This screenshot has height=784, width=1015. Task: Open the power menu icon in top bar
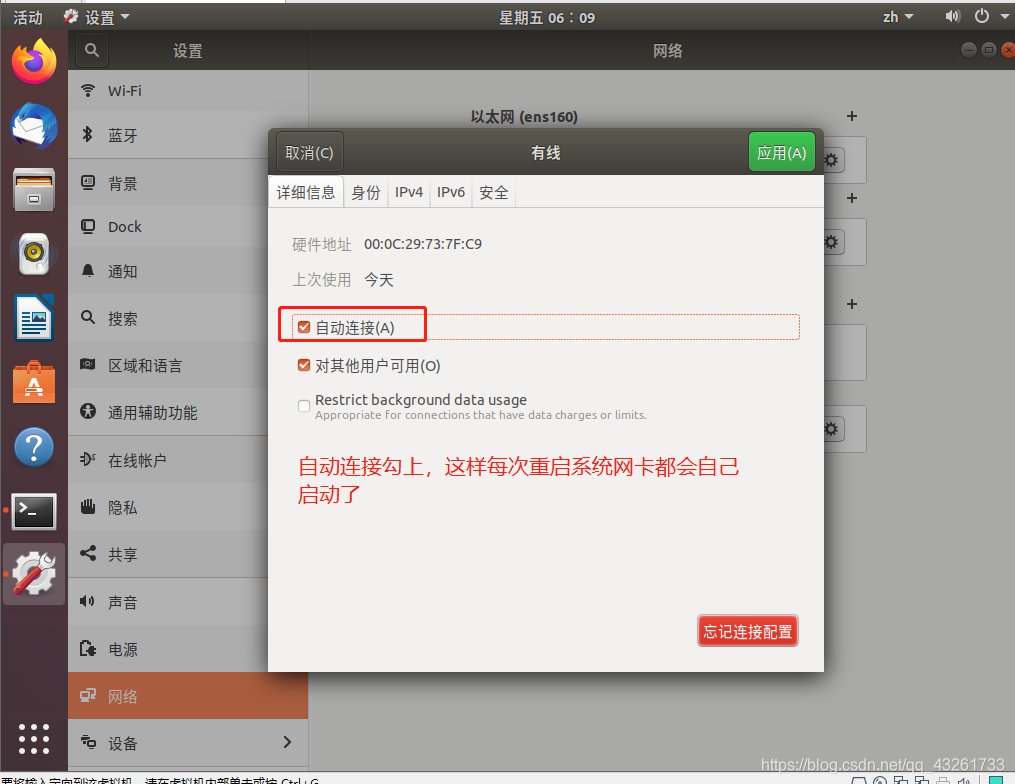pos(982,16)
